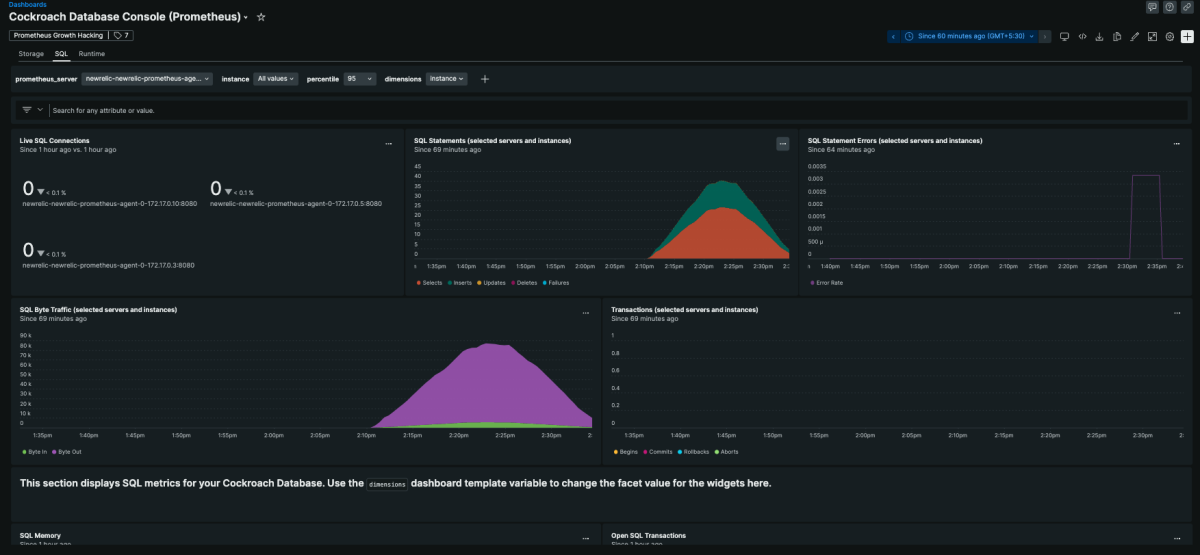Switch to the Storage tab
1200x555 pixels.
tap(31, 53)
